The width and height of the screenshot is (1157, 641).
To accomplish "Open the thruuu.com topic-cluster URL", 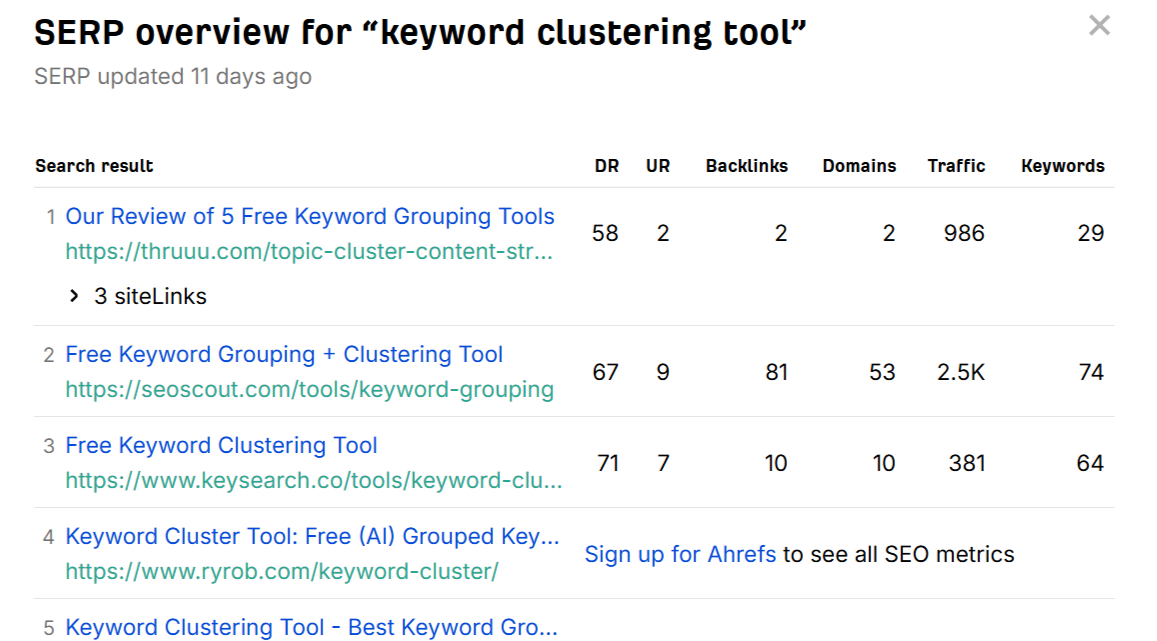I will click(x=309, y=251).
